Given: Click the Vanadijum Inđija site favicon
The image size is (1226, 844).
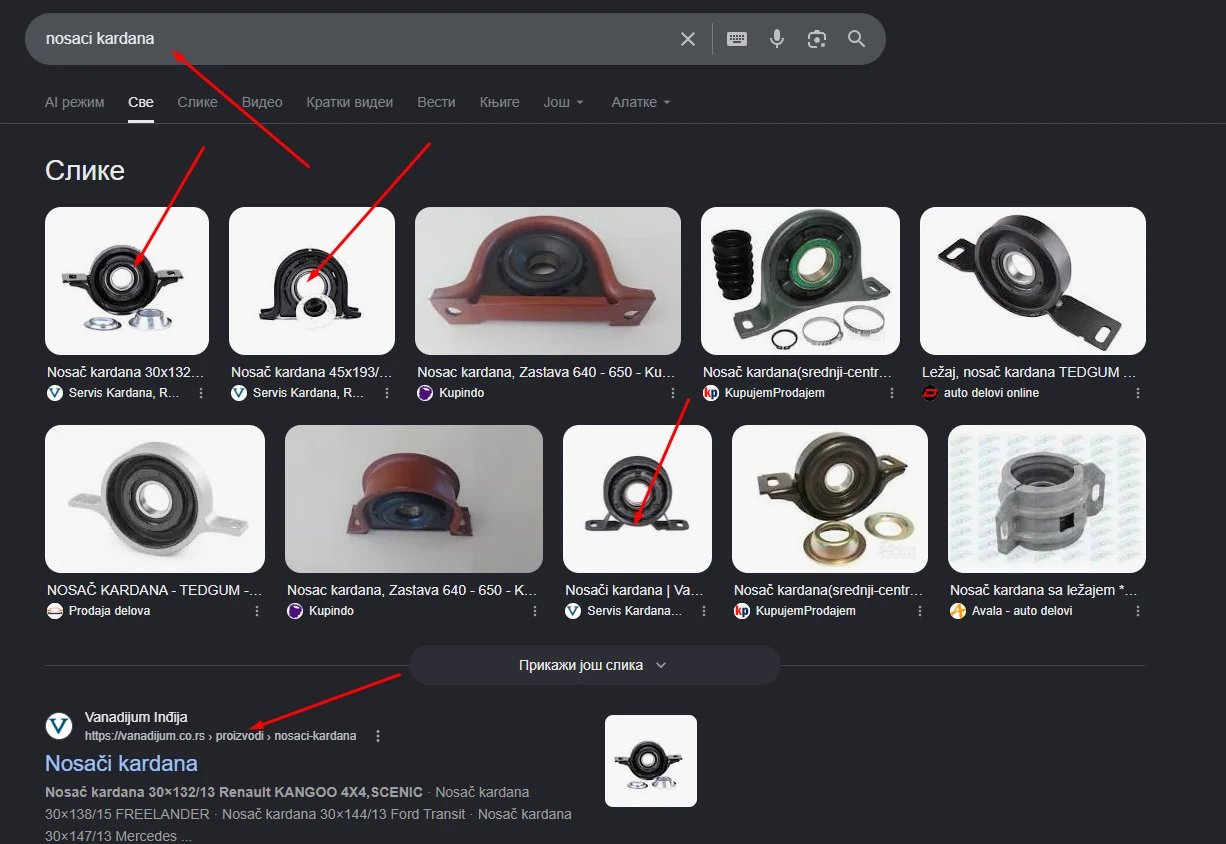Looking at the screenshot, I should coord(60,726).
